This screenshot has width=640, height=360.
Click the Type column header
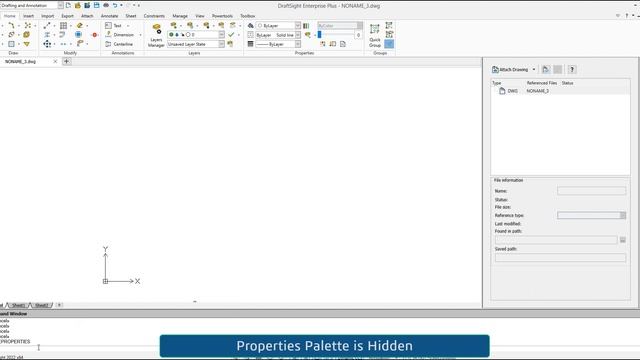[496, 83]
